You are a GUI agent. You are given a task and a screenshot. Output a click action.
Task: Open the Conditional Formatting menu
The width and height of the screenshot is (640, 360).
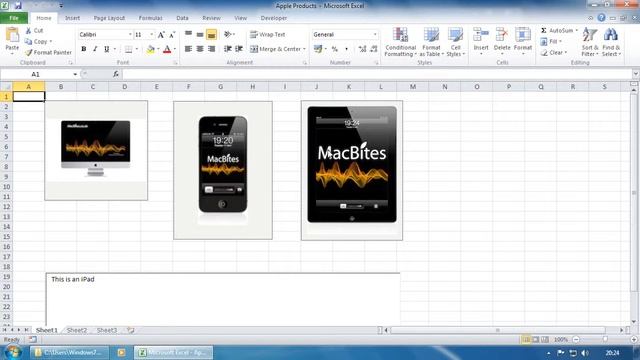click(x=400, y=42)
